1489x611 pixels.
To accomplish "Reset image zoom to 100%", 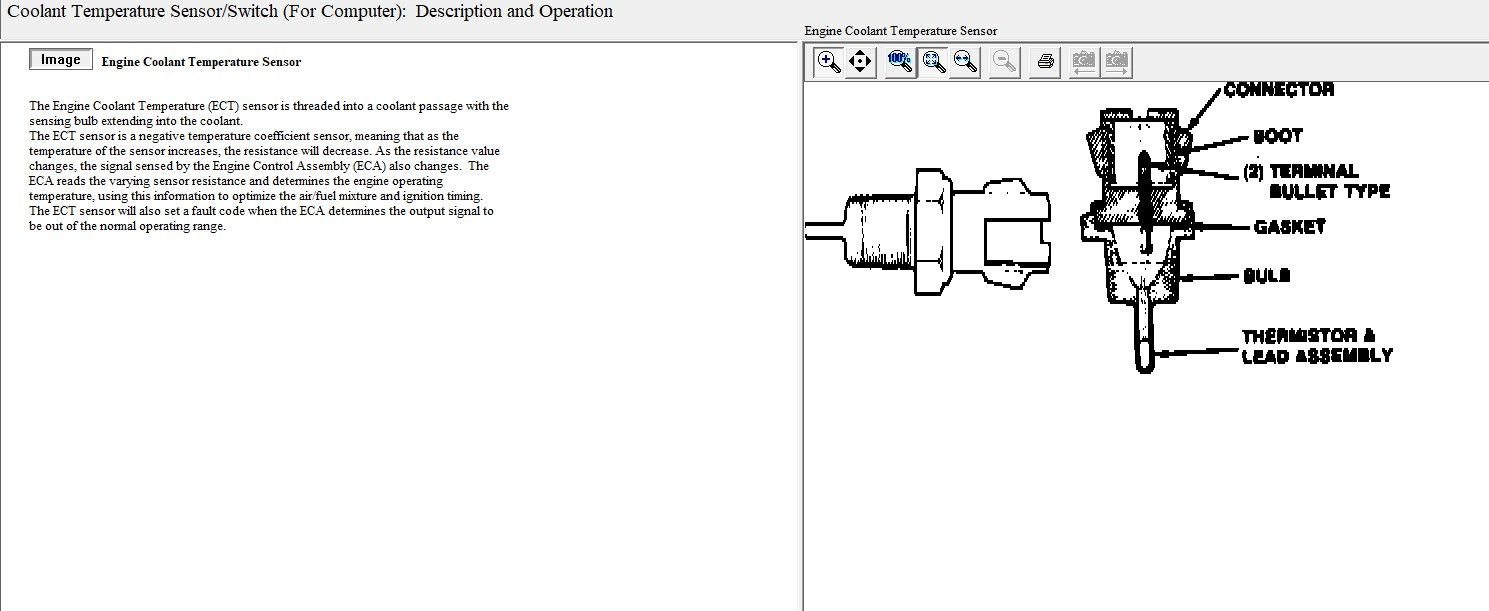I will [900, 62].
